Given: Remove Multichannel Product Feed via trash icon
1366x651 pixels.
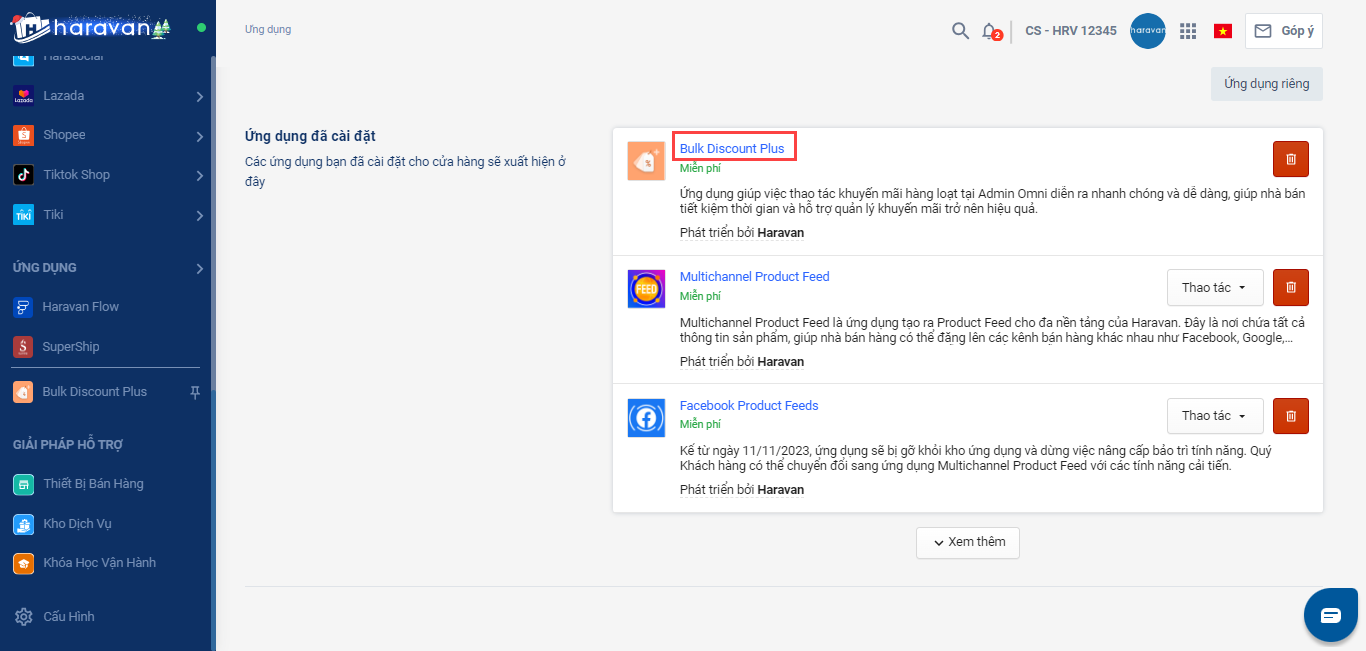Looking at the screenshot, I should pos(1290,287).
